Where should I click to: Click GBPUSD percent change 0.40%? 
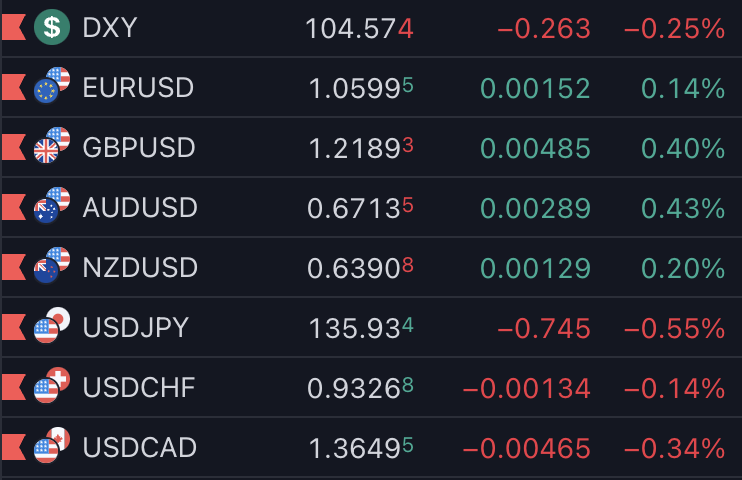click(x=683, y=148)
